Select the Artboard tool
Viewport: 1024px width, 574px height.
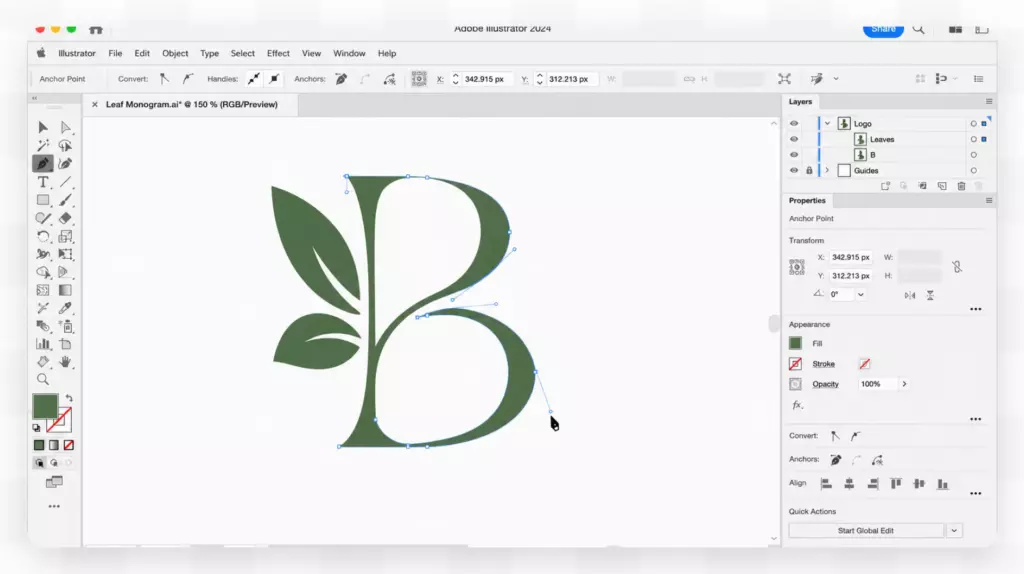pos(65,343)
